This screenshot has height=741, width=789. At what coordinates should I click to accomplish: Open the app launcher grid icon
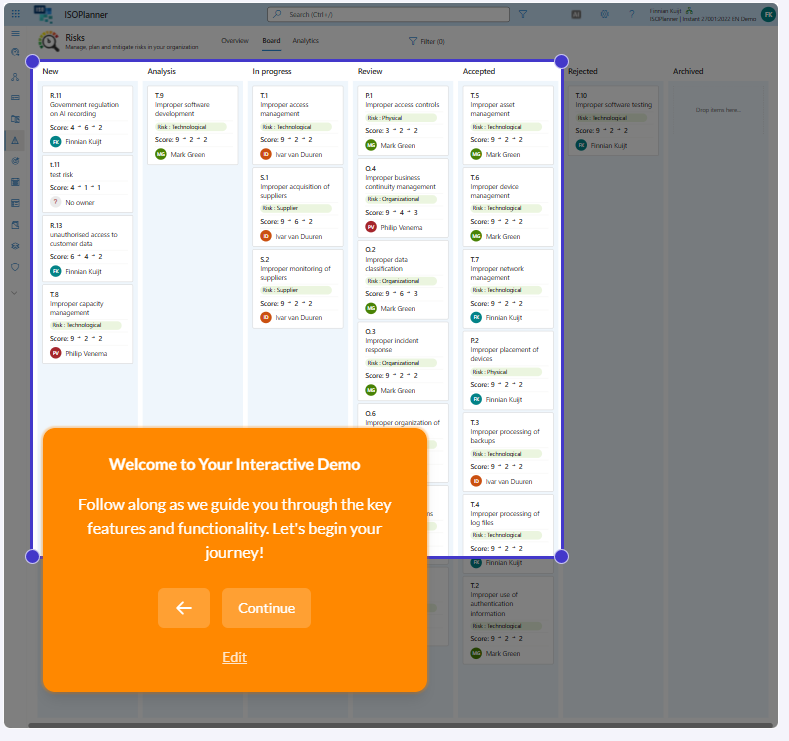click(x=16, y=14)
